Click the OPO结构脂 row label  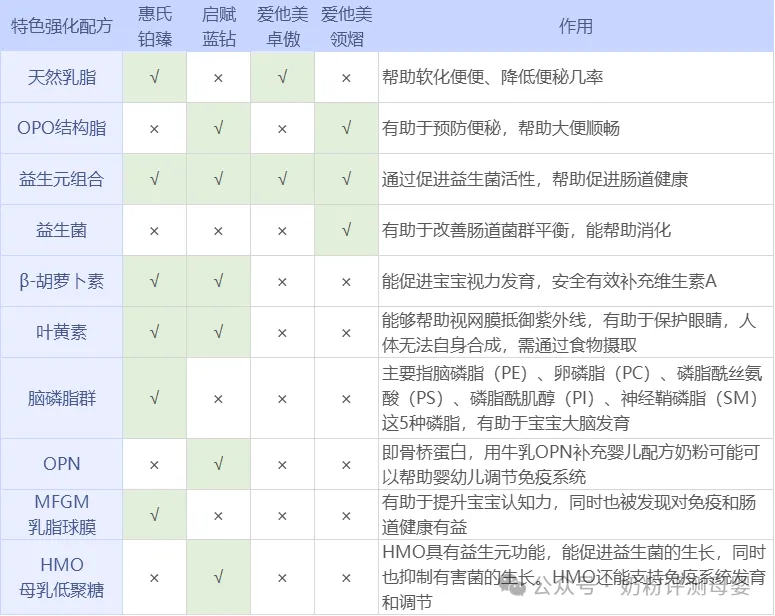[x=61, y=128]
